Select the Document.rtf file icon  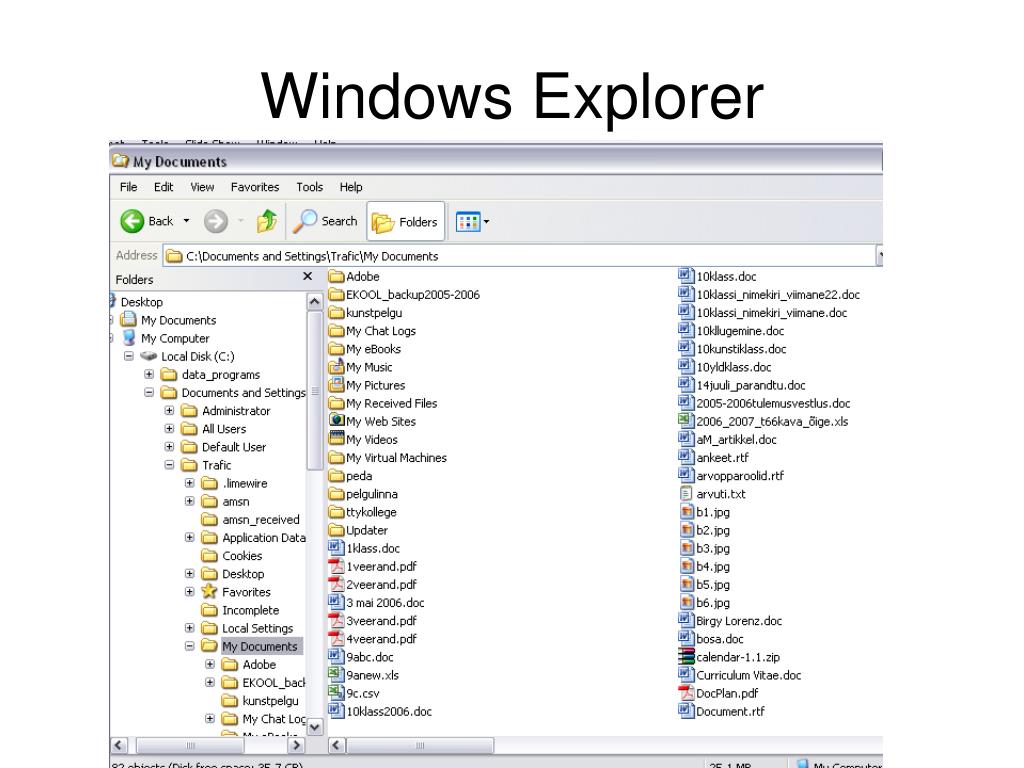click(686, 711)
